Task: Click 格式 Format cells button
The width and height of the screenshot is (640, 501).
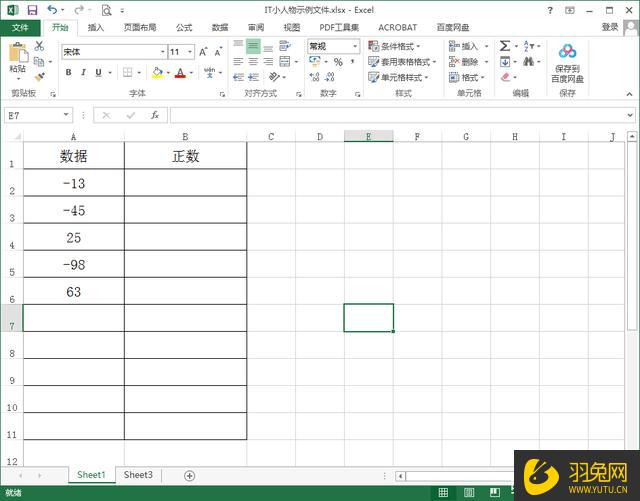Action: point(467,77)
